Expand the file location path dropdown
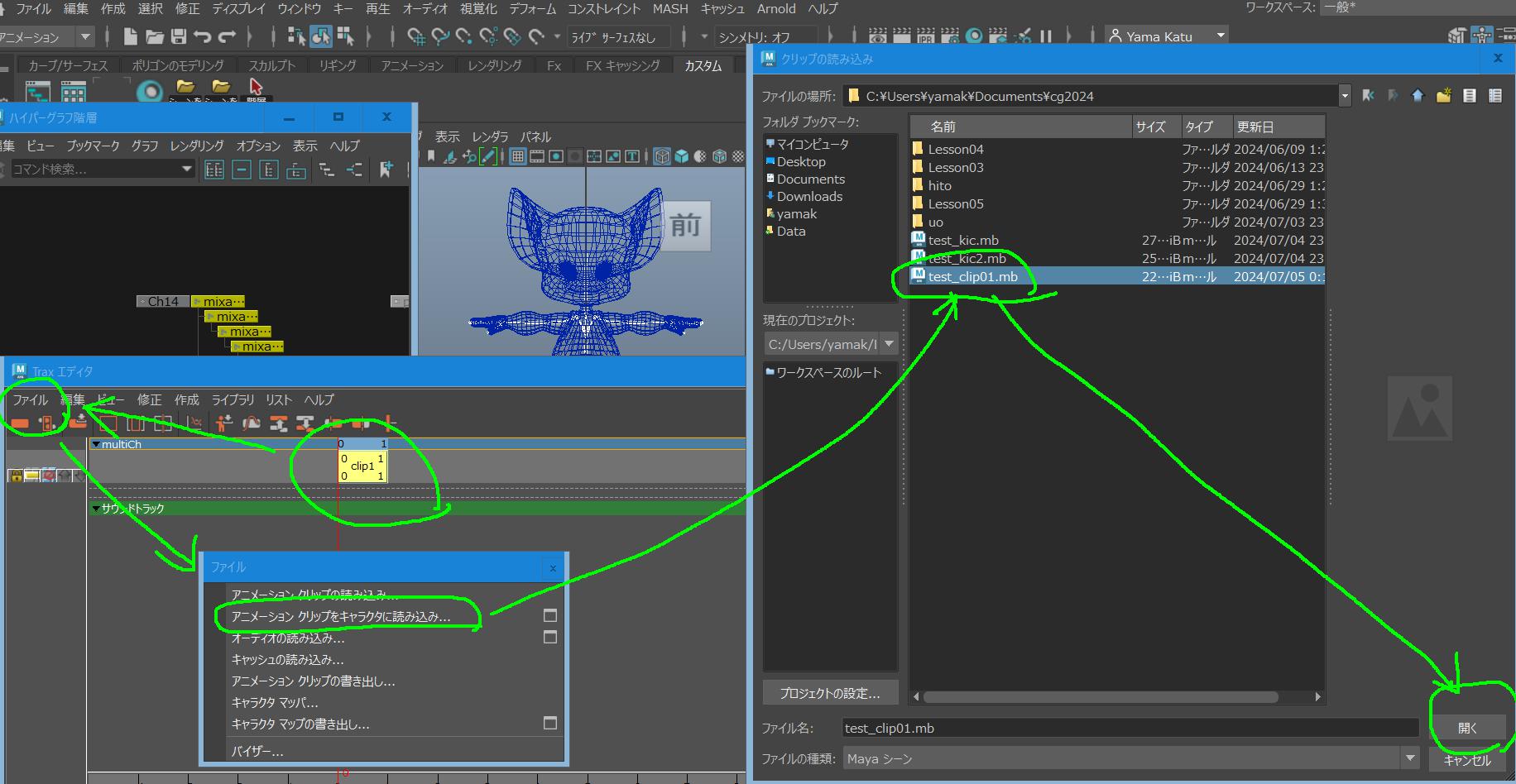This screenshot has height=784, width=1516. coord(1345,96)
